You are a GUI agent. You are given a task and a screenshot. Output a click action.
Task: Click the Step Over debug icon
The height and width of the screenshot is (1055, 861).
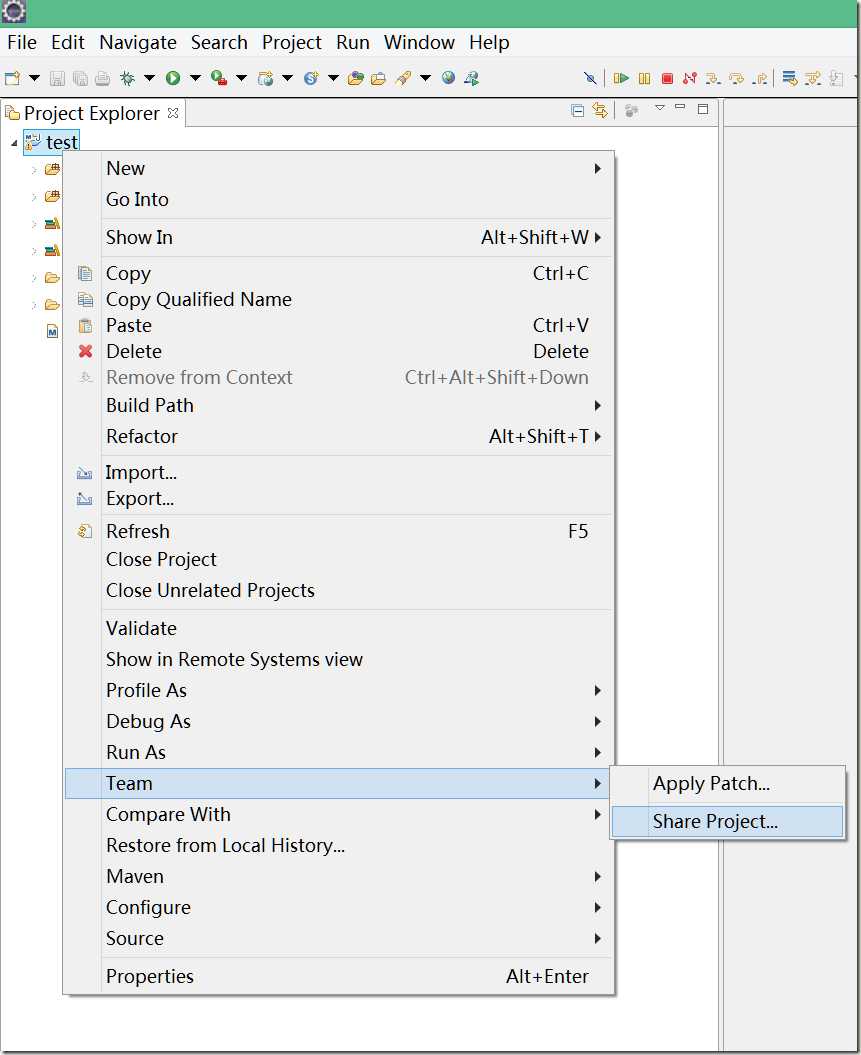736,78
